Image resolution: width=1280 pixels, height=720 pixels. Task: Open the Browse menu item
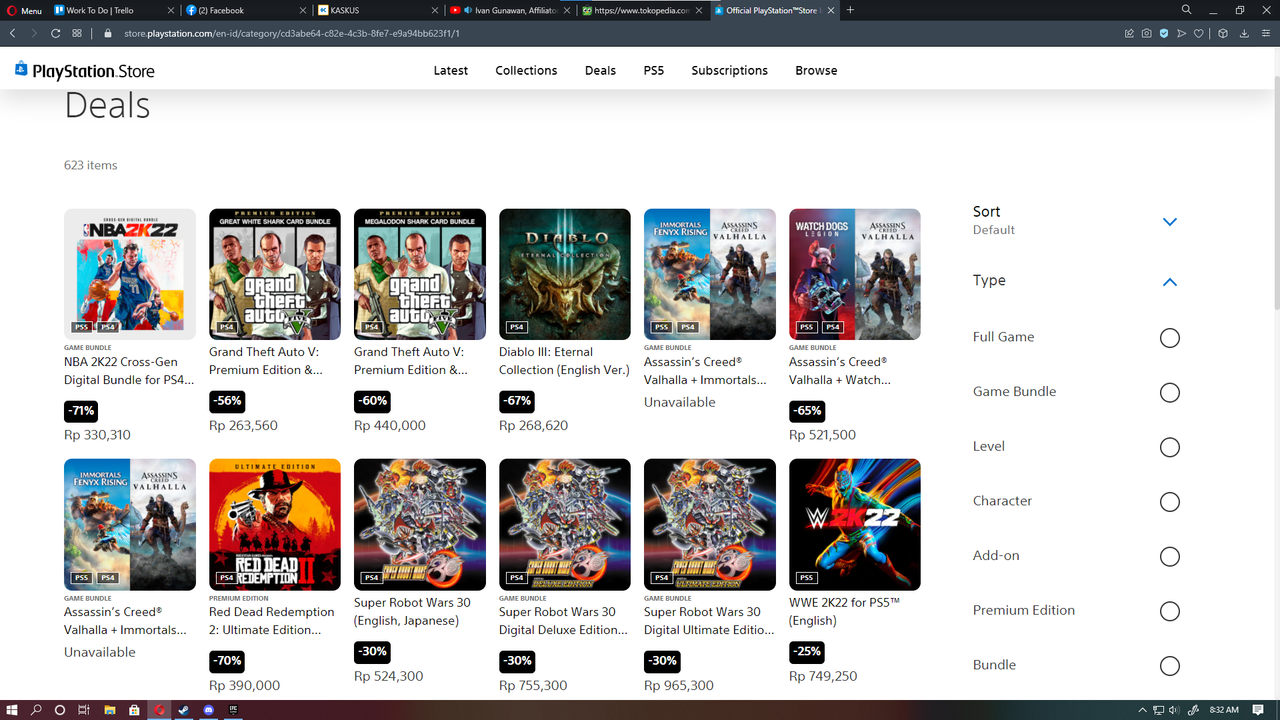click(x=816, y=71)
